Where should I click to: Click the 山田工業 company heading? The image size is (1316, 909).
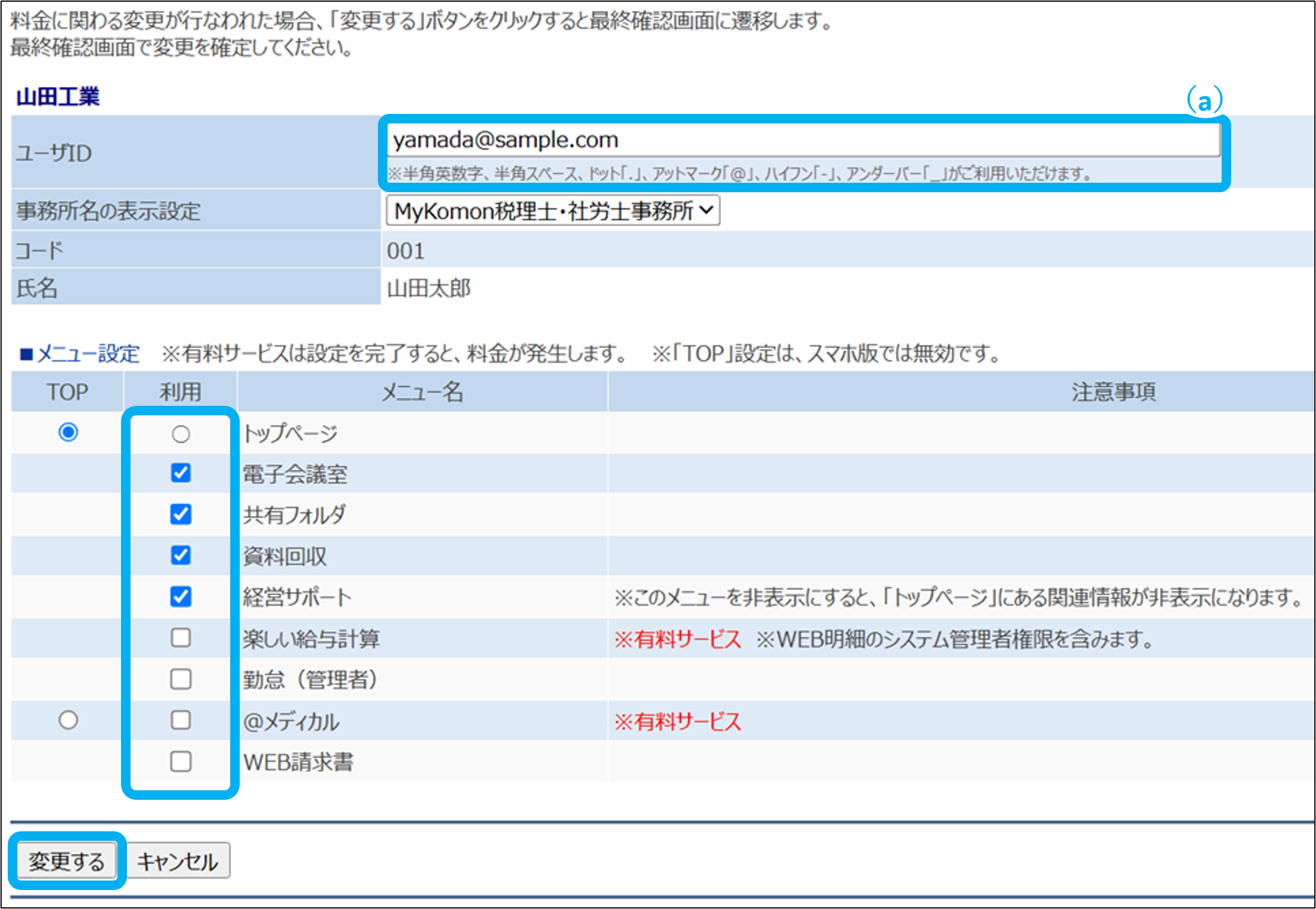coord(58,96)
